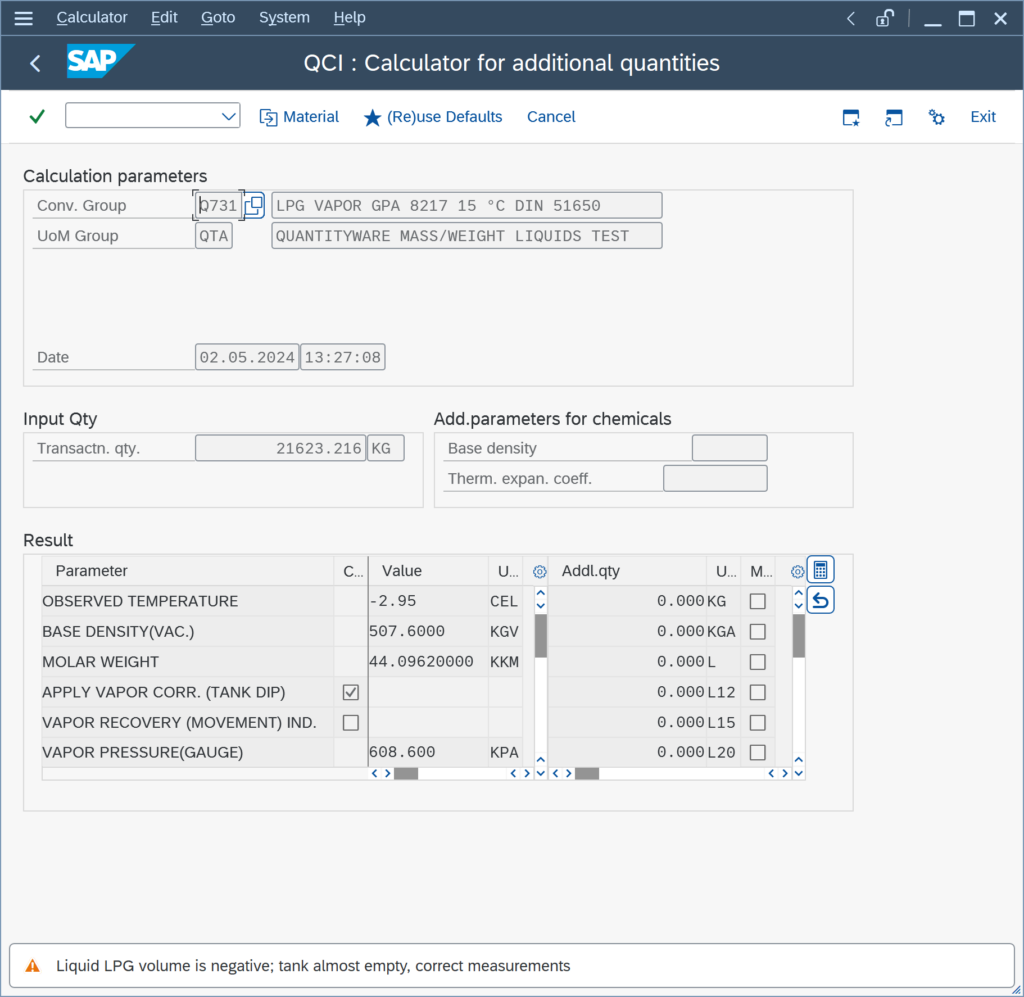Tick the checkbox in the L12 row

tap(758, 692)
